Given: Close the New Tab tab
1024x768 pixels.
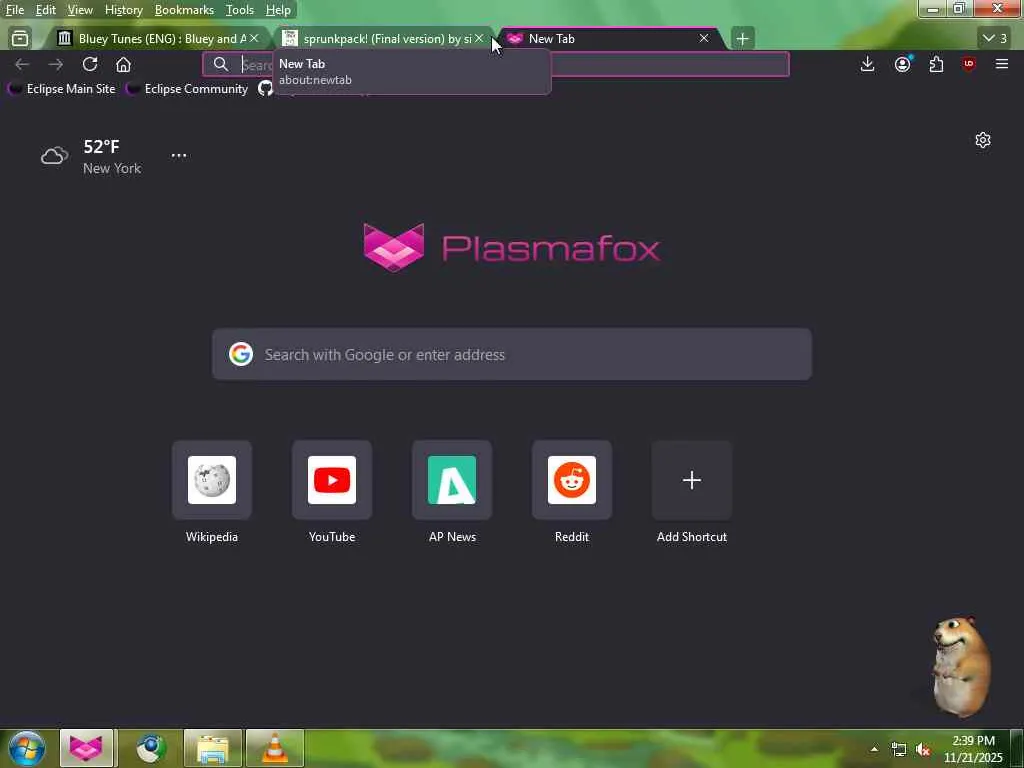Looking at the screenshot, I should coord(704,39).
